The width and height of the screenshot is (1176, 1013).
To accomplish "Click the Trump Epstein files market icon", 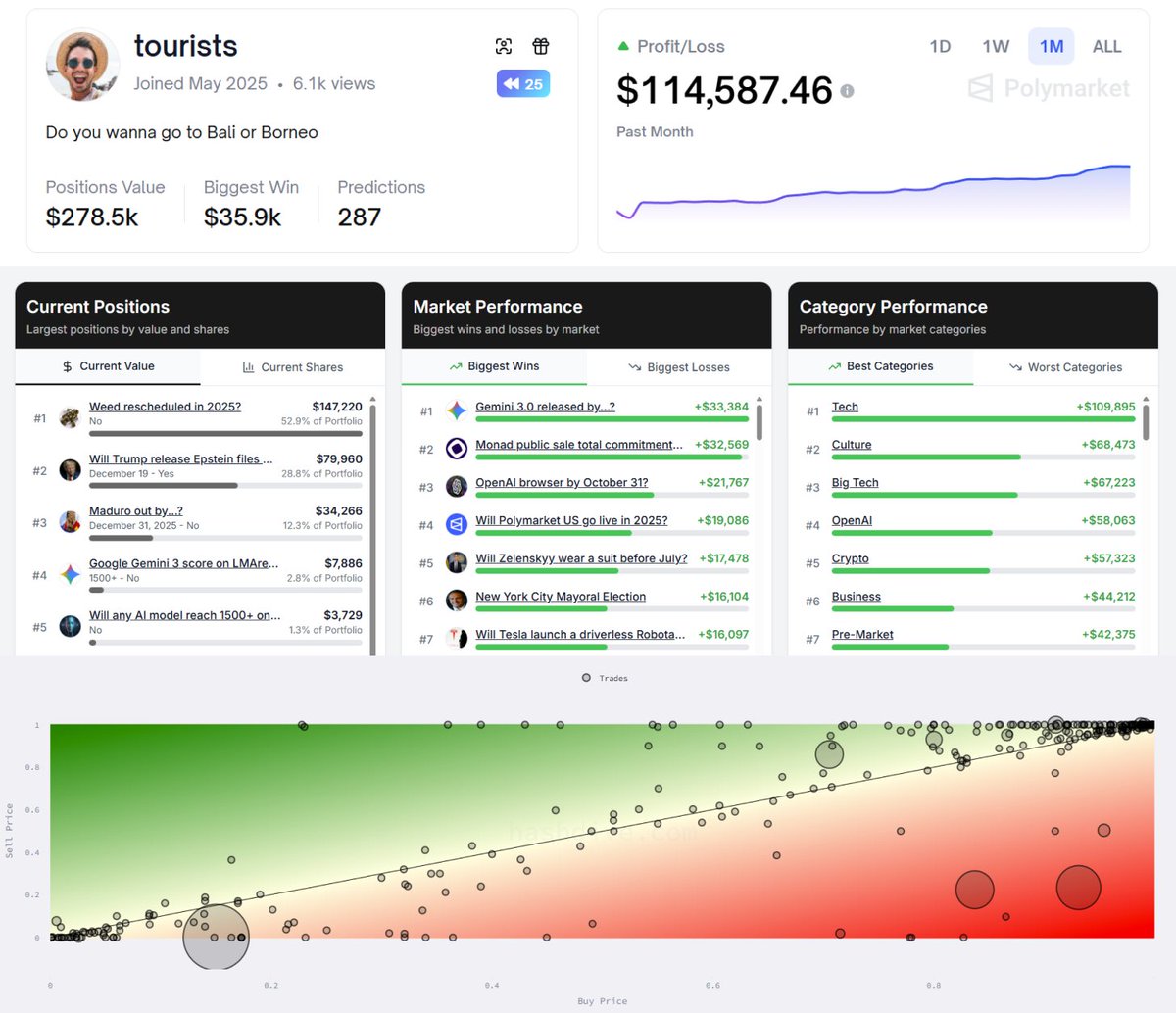I will pos(70,470).
